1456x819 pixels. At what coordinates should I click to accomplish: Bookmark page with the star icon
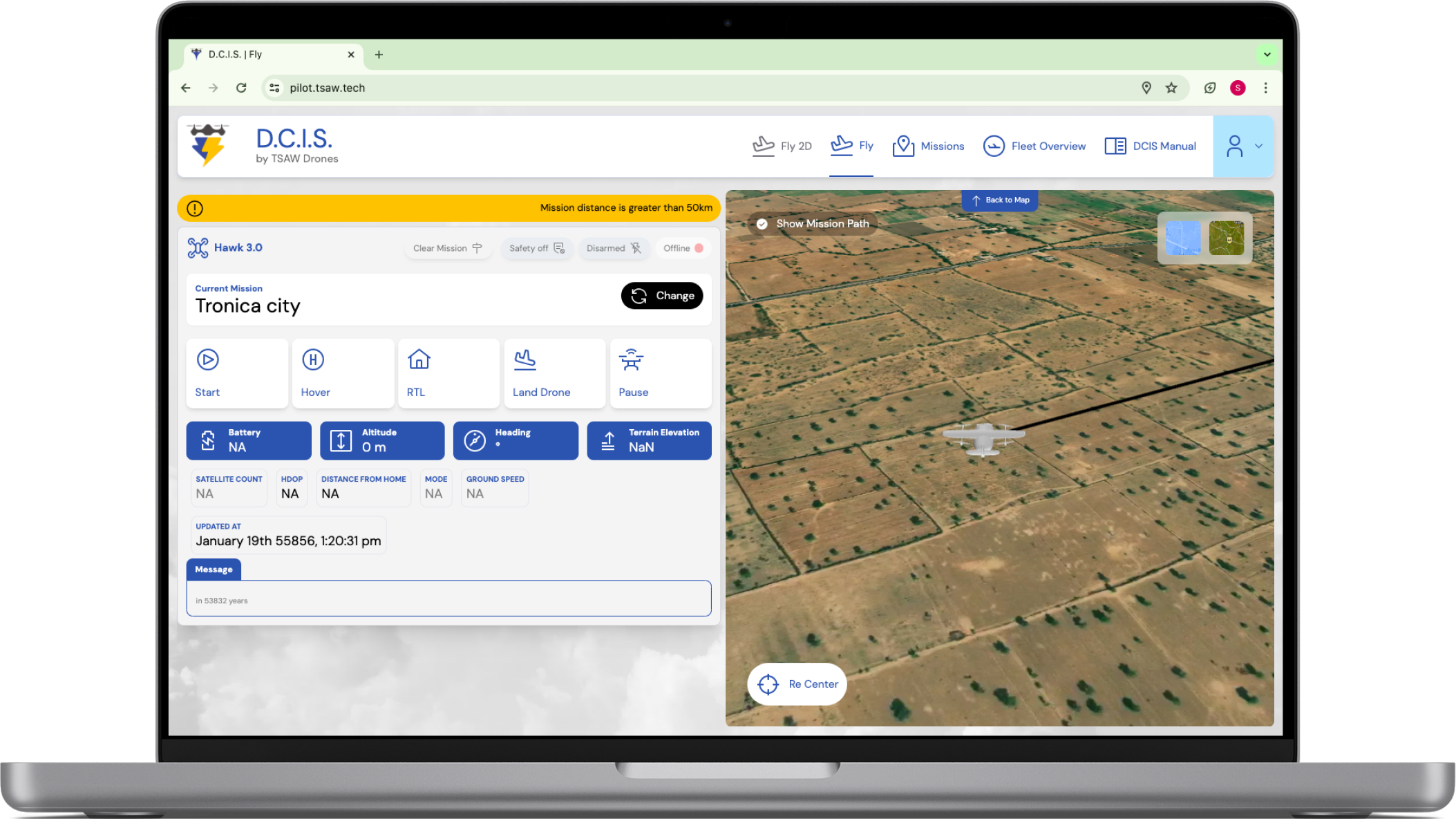1171,88
